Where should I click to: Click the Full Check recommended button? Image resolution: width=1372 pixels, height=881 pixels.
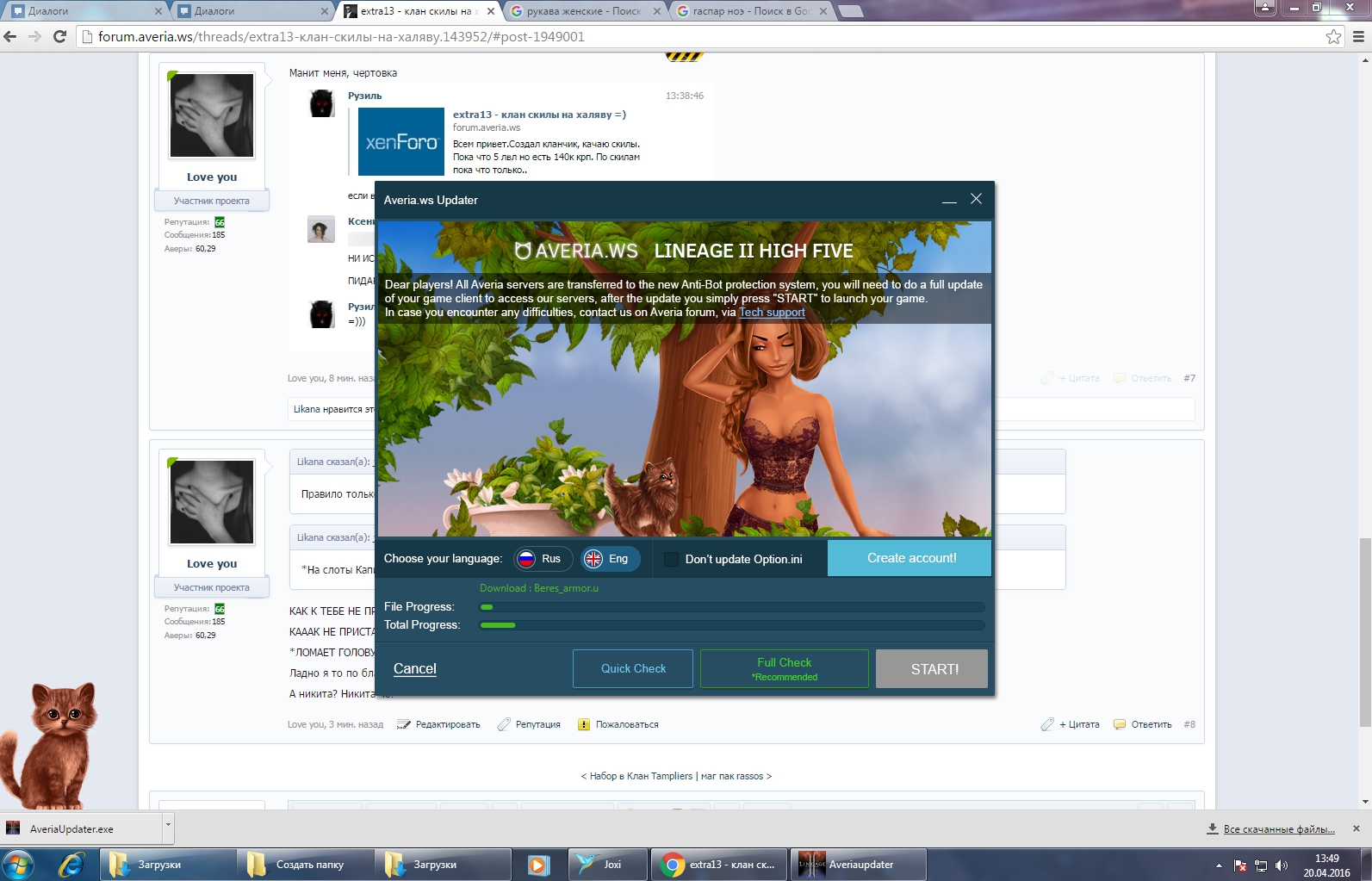point(784,668)
